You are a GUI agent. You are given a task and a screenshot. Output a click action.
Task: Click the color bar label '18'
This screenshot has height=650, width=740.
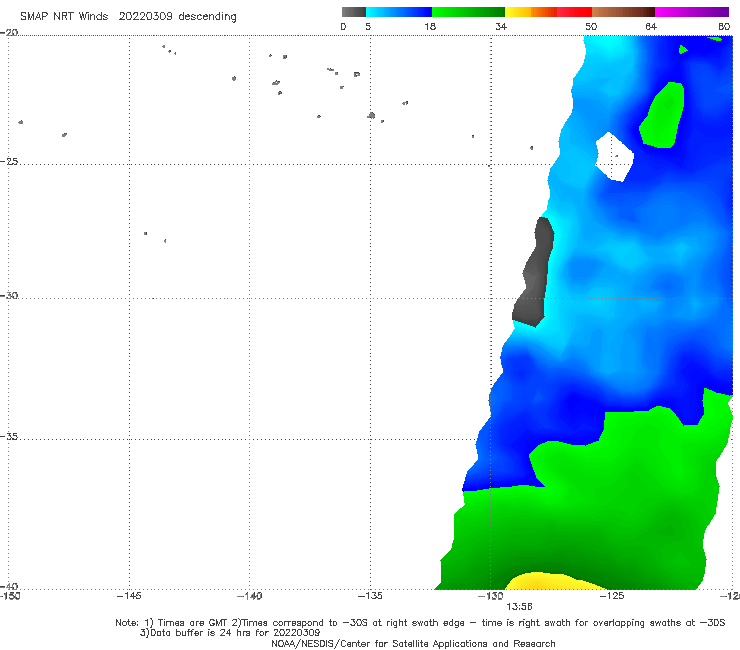(430, 26)
